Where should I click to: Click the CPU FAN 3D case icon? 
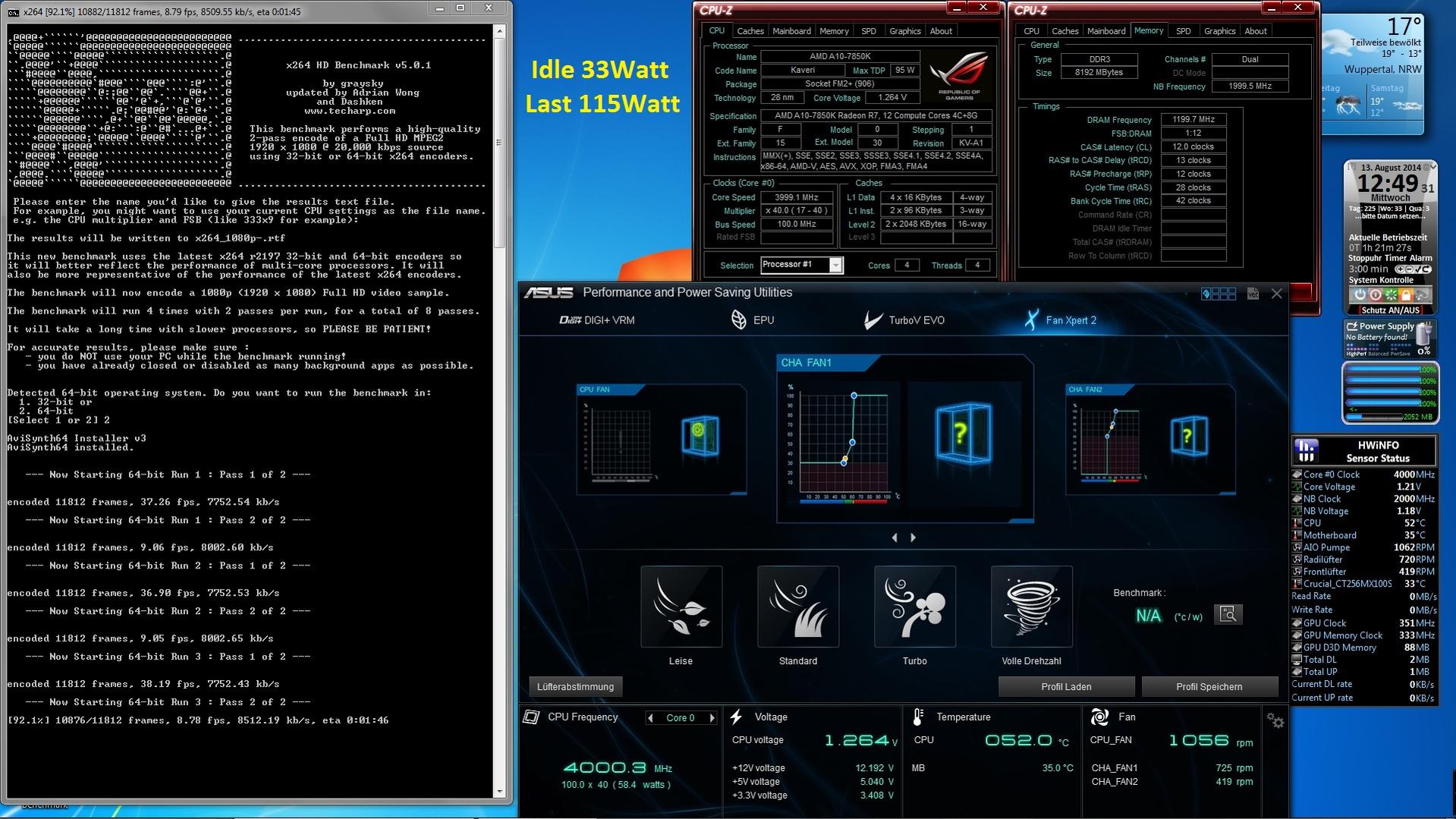[x=700, y=435]
